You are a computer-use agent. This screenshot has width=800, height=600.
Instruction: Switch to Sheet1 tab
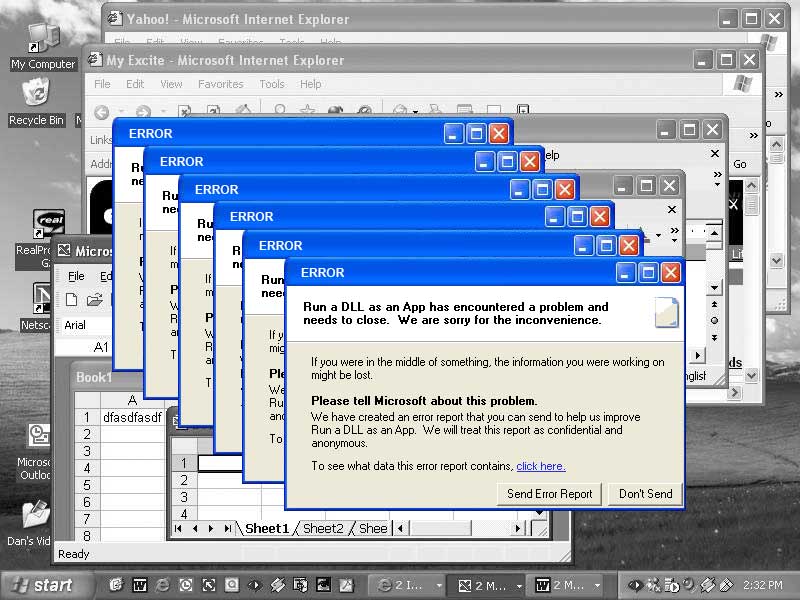(267, 529)
